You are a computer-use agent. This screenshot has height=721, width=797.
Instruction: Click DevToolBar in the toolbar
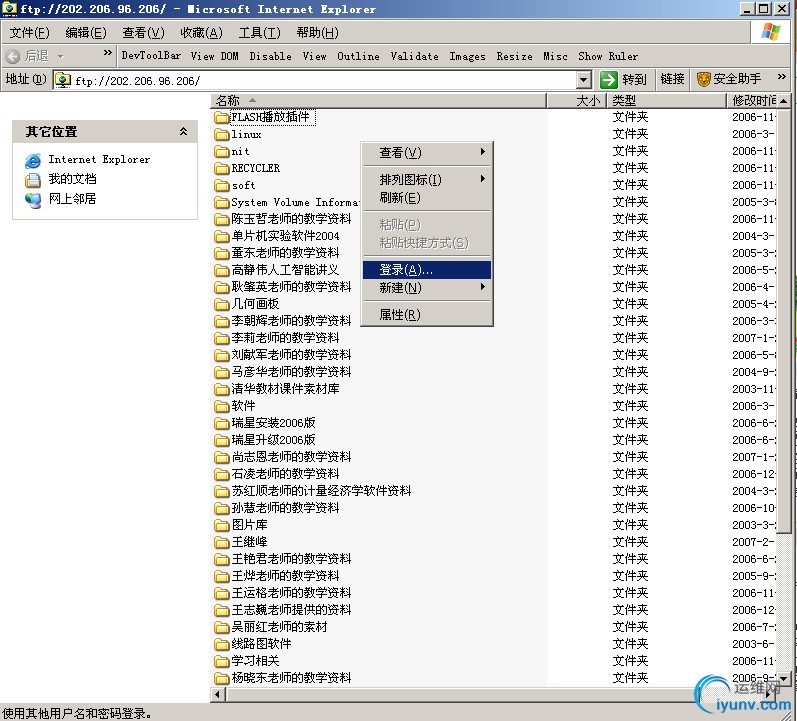151,56
